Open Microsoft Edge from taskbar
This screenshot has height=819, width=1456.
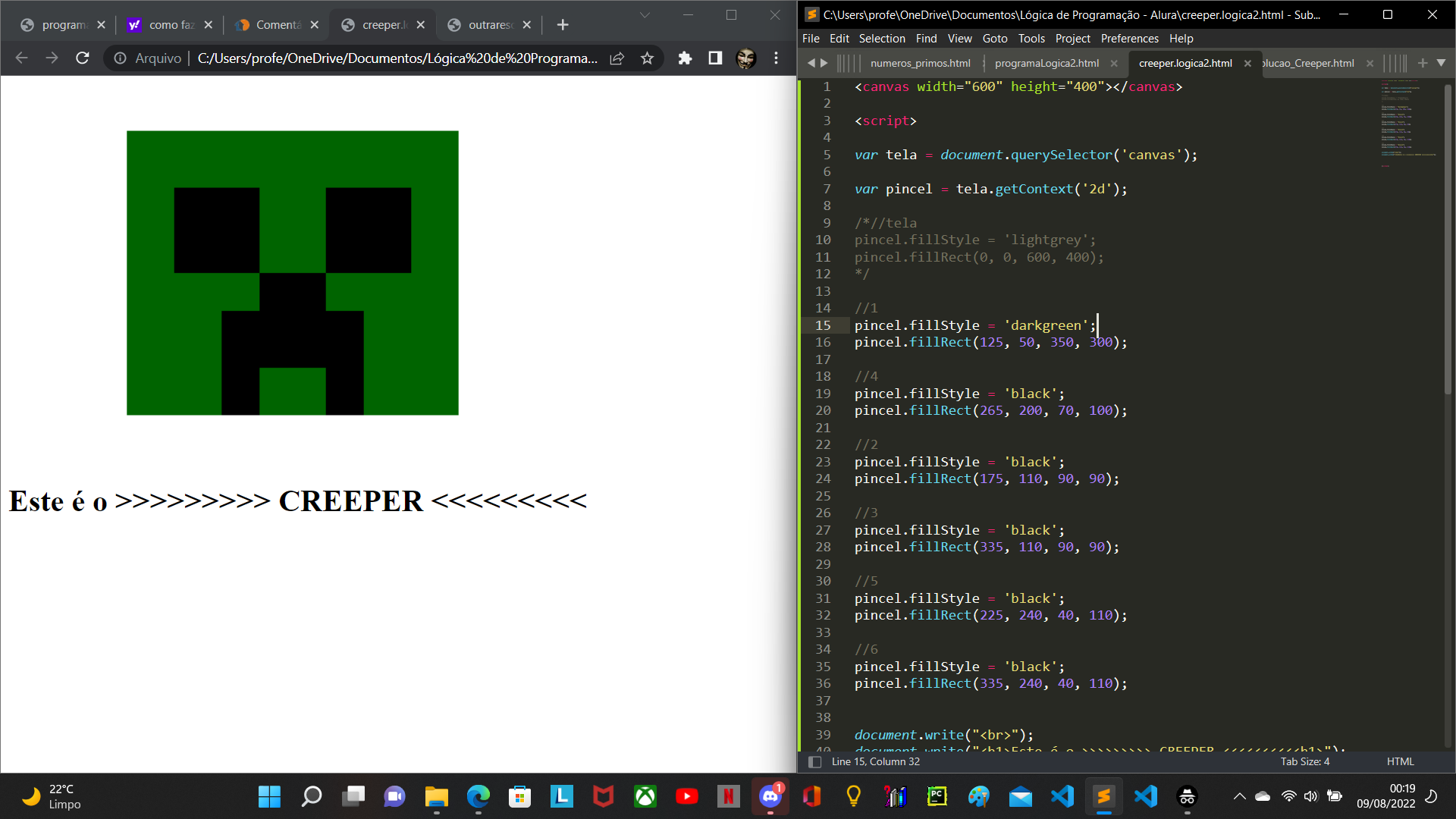coord(478,796)
